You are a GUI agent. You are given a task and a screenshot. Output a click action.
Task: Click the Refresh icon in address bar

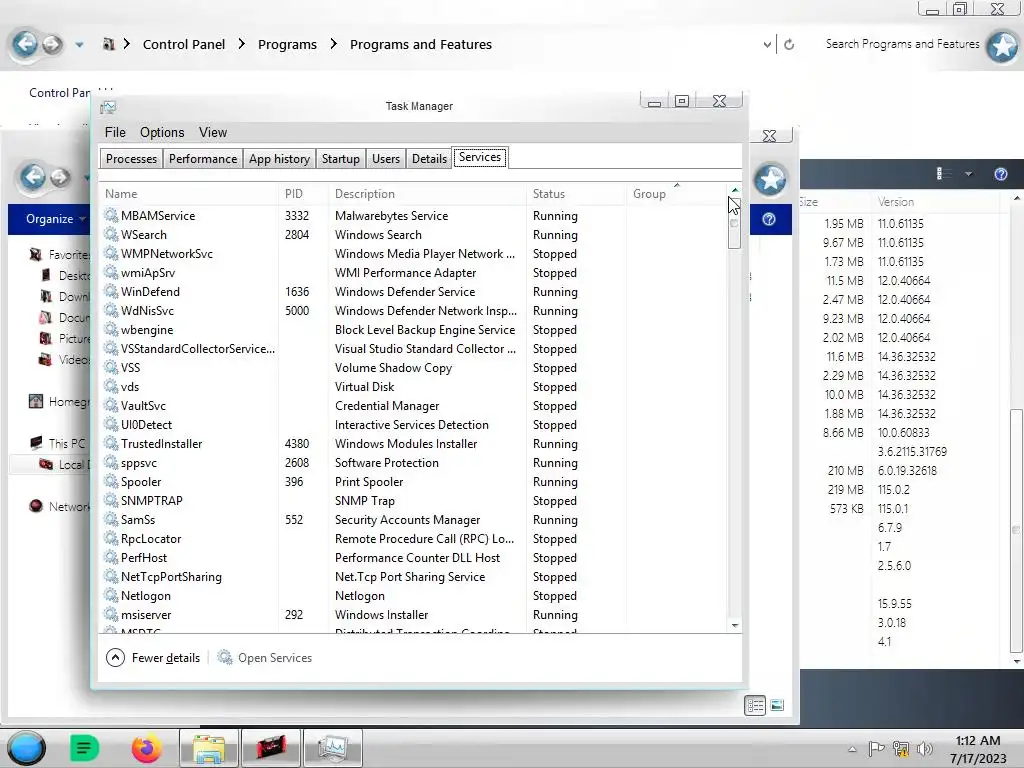(x=789, y=44)
